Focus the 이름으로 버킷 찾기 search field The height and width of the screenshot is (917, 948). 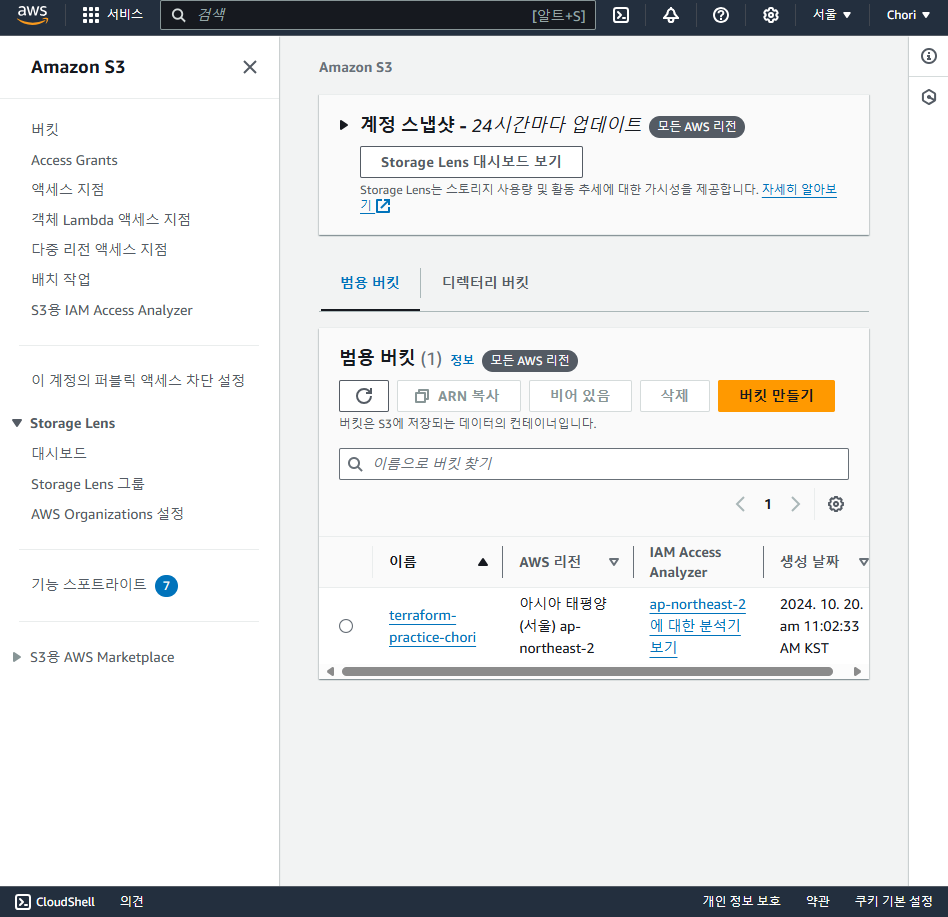[x=594, y=464]
